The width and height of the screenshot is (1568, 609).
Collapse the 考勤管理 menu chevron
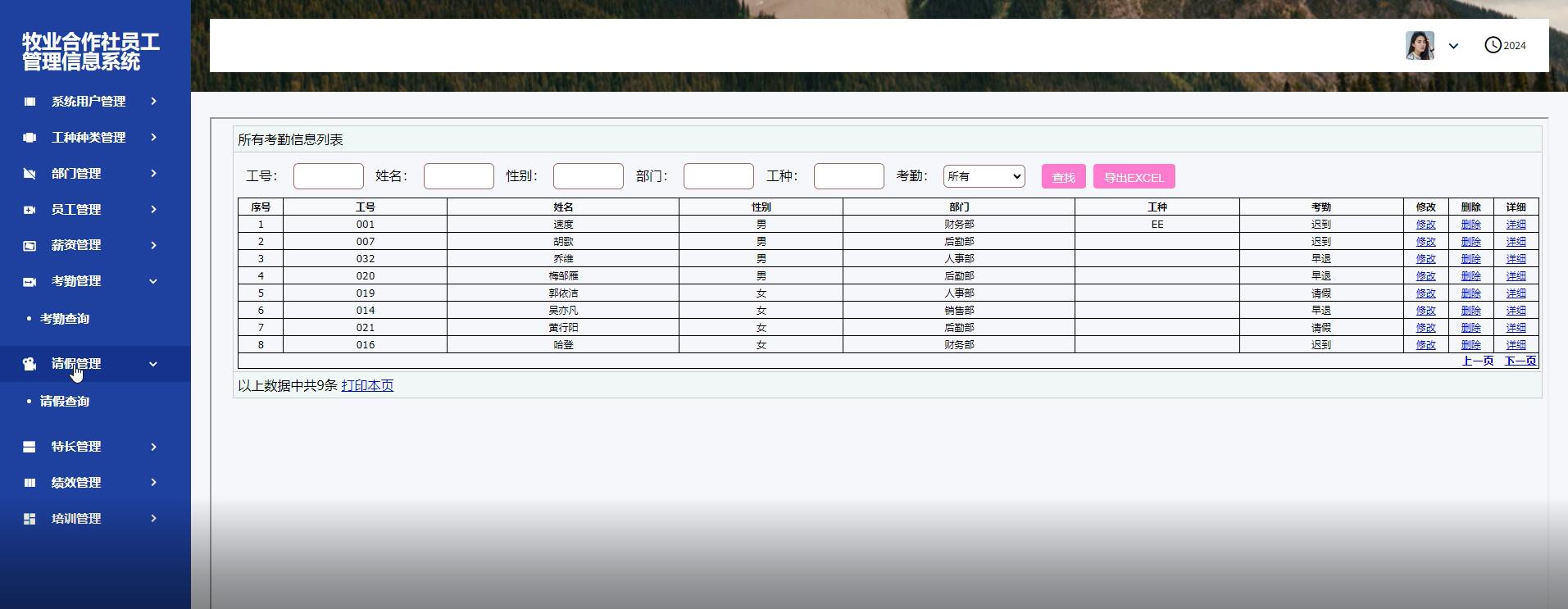[153, 281]
